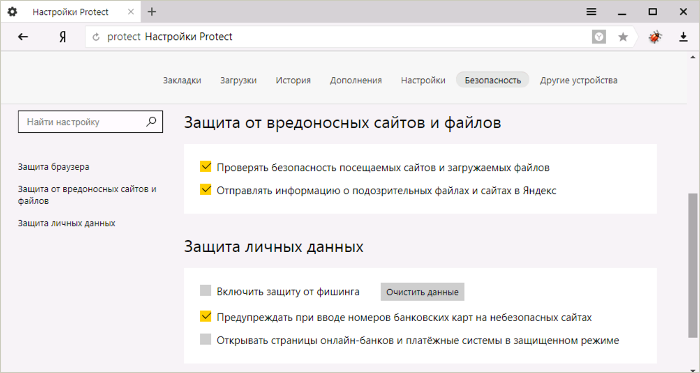Switch to the Дополнения tab

[x=356, y=80]
